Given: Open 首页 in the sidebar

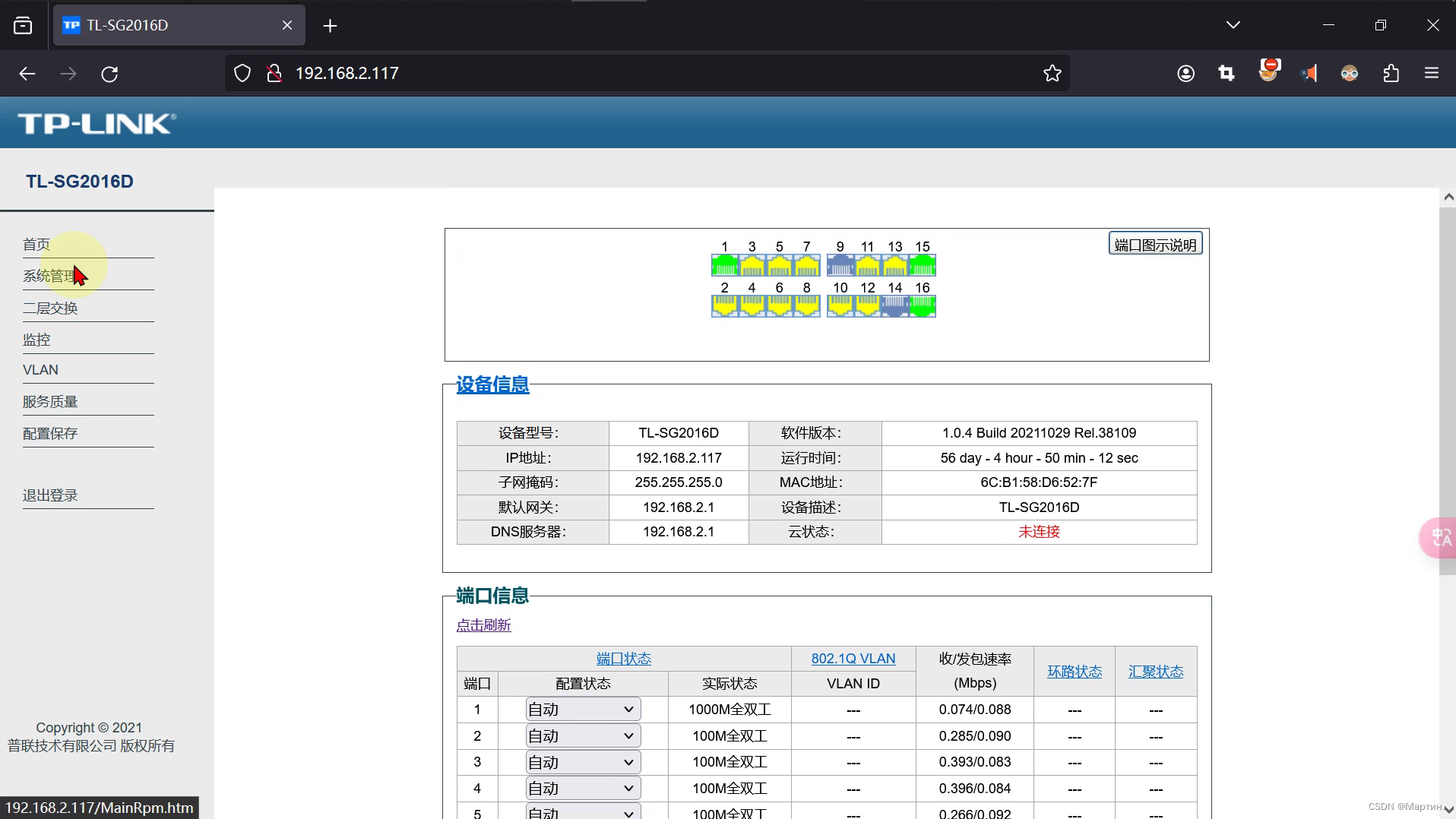Looking at the screenshot, I should [x=36, y=245].
